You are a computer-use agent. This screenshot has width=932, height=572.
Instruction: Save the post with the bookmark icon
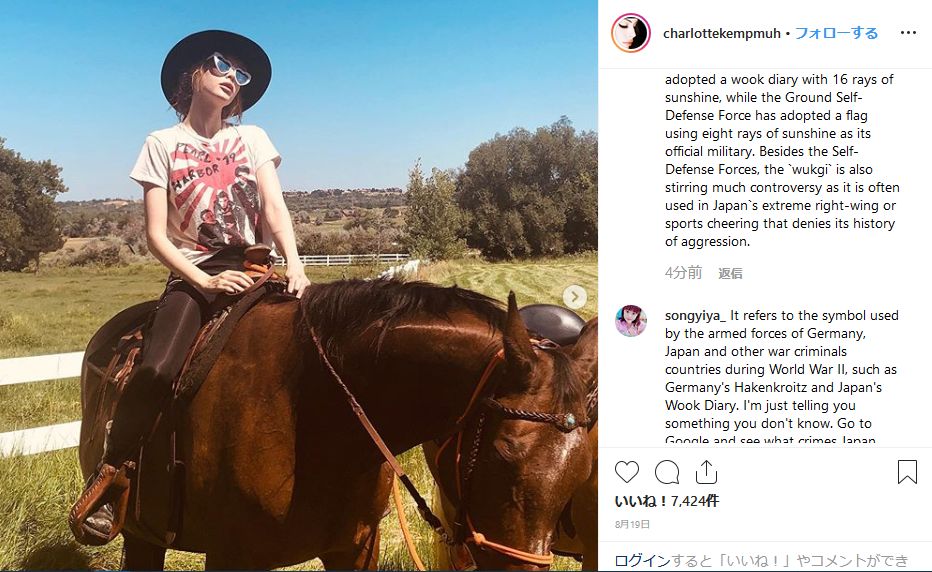click(x=907, y=472)
